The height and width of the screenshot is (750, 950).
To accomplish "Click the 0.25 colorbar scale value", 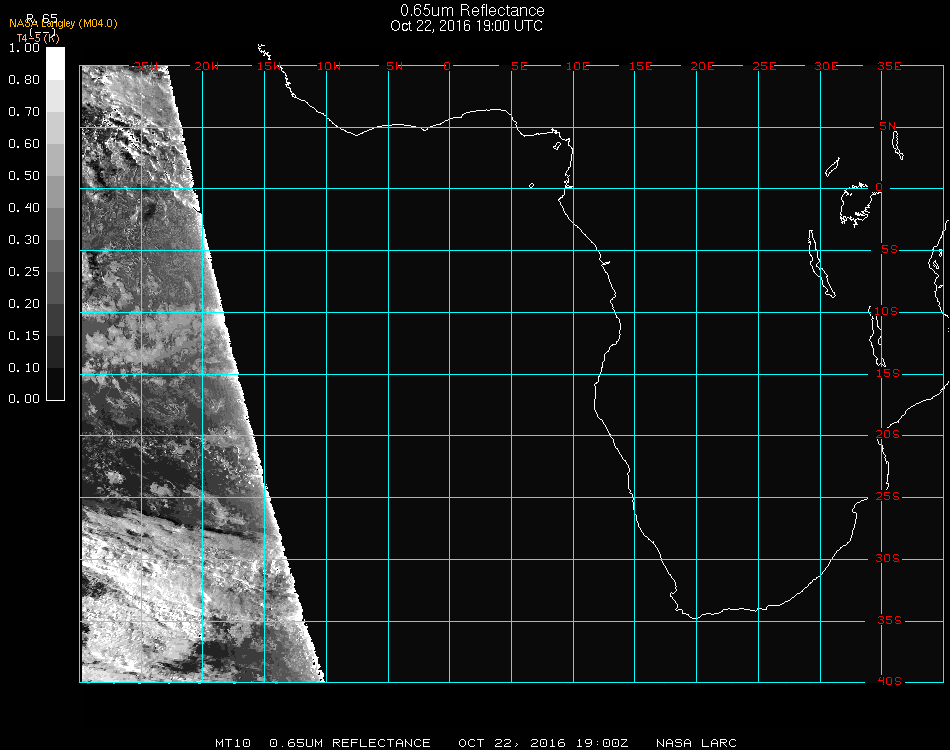I will (x=24, y=272).
